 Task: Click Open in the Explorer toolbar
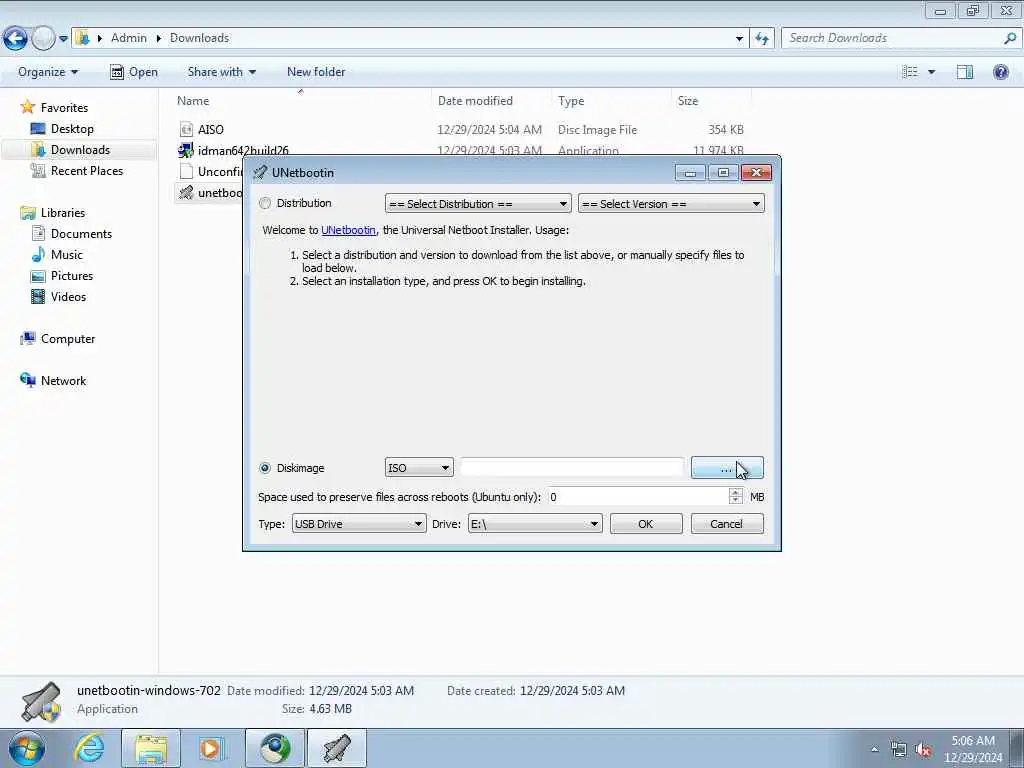point(134,72)
